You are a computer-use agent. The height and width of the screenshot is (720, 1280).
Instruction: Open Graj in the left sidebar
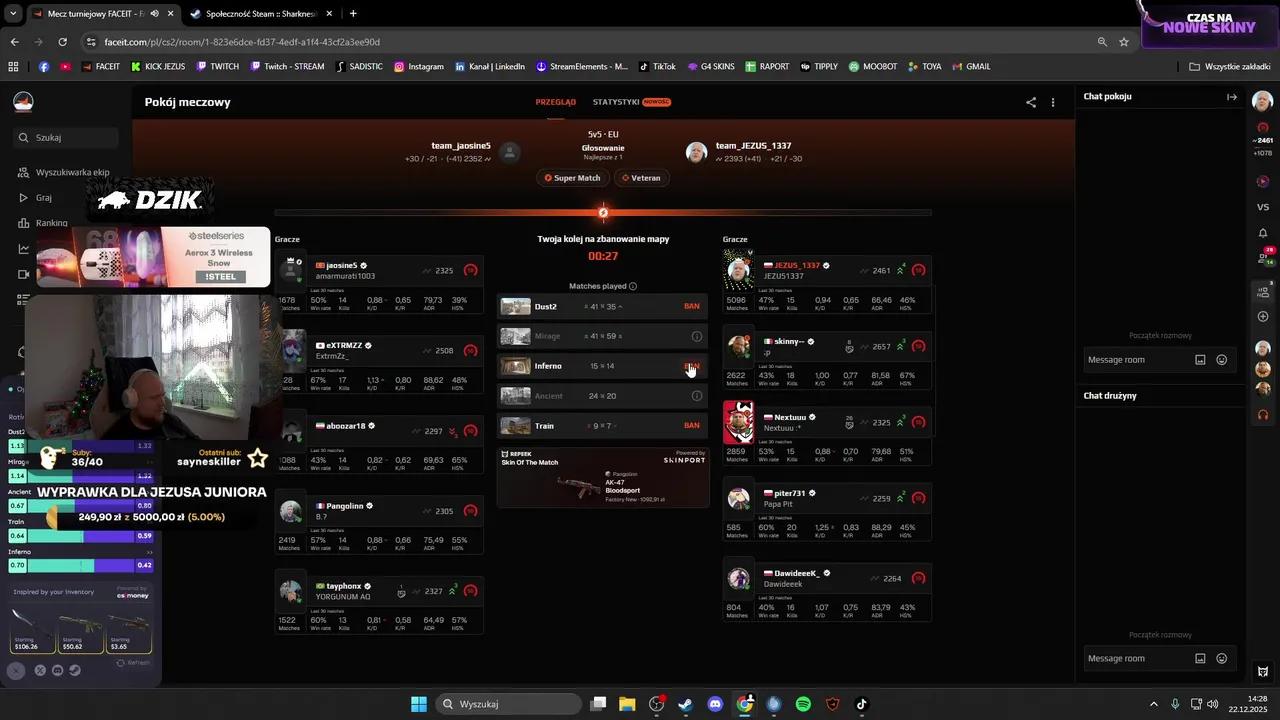[35, 198]
